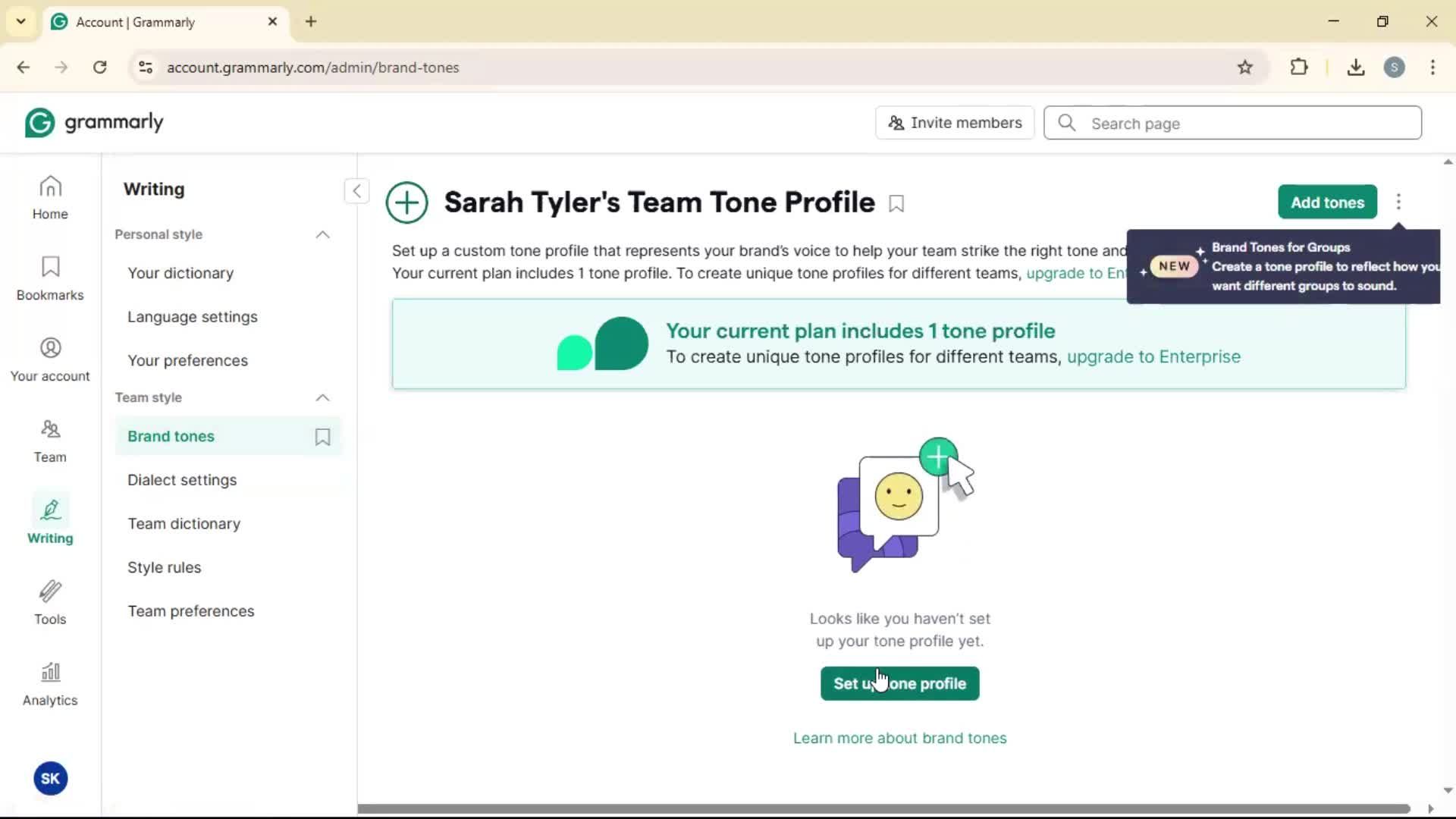
Task: Select Dialect settings in sidebar
Action: pyautogui.click(x=182, y=480)
